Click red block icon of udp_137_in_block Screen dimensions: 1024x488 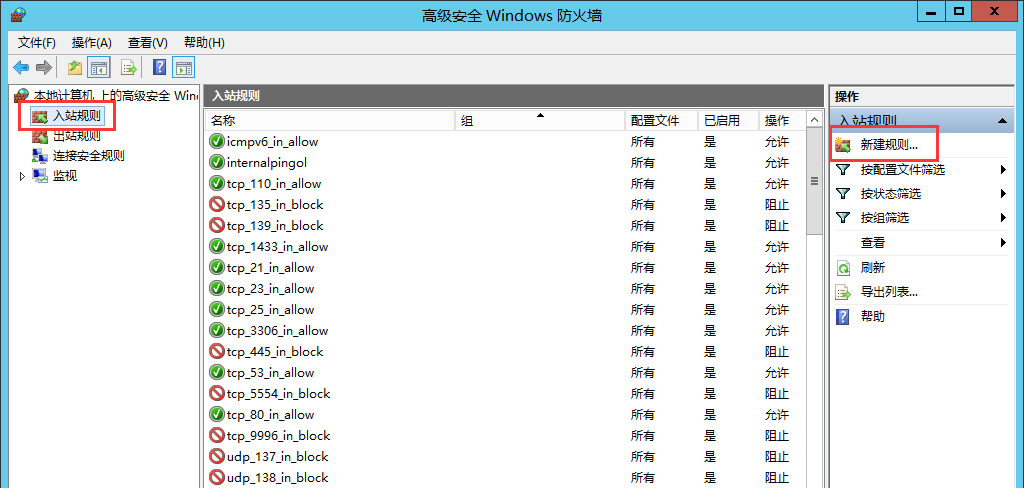point(217,456)
